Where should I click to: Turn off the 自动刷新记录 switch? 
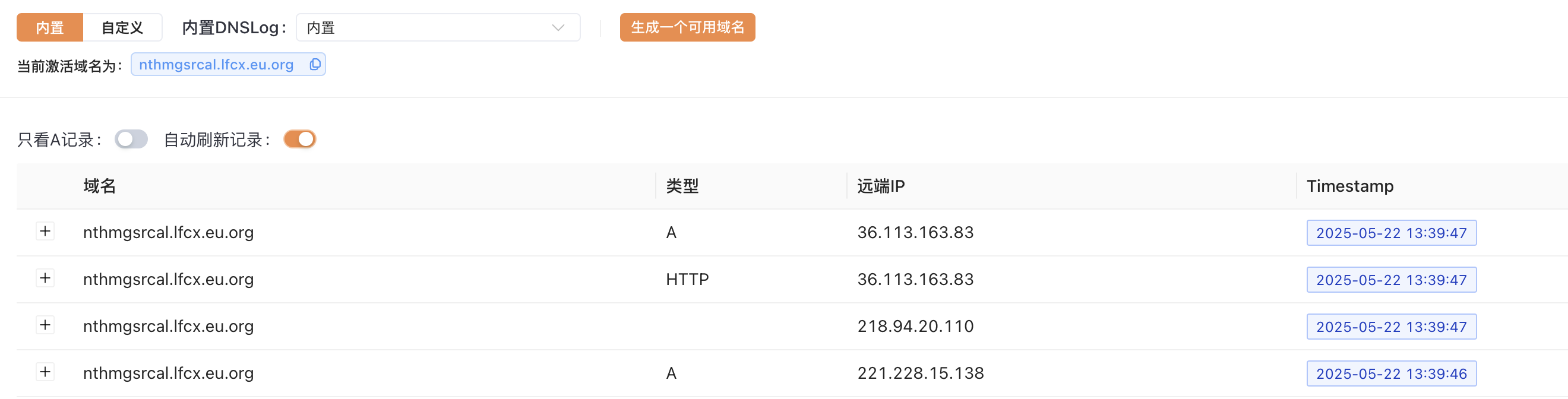[299, 140]
